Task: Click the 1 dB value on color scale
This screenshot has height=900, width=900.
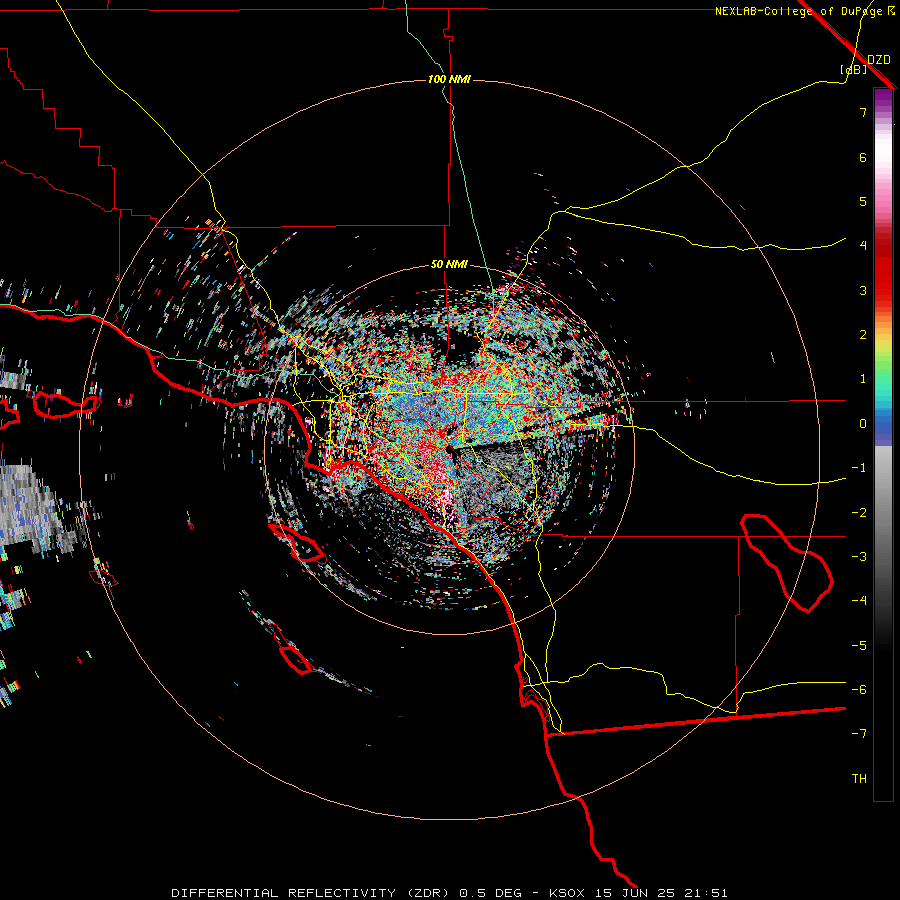Action: point(863,379)
